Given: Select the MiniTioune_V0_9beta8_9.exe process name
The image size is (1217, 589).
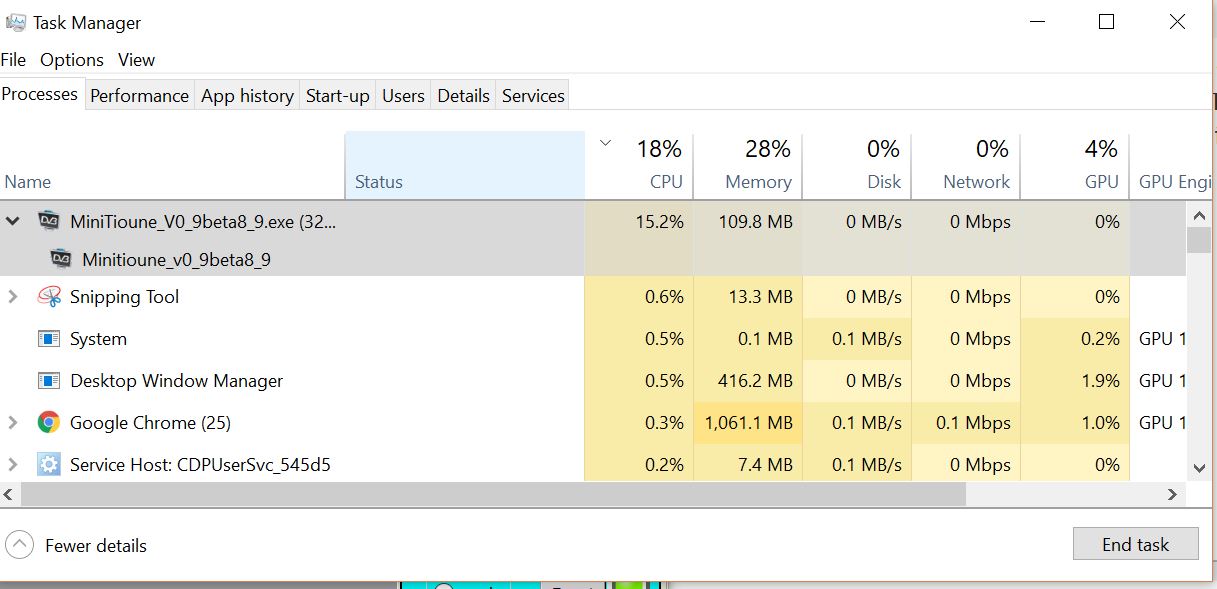Looking at the screenshot, I should click(x=203, y=222).
